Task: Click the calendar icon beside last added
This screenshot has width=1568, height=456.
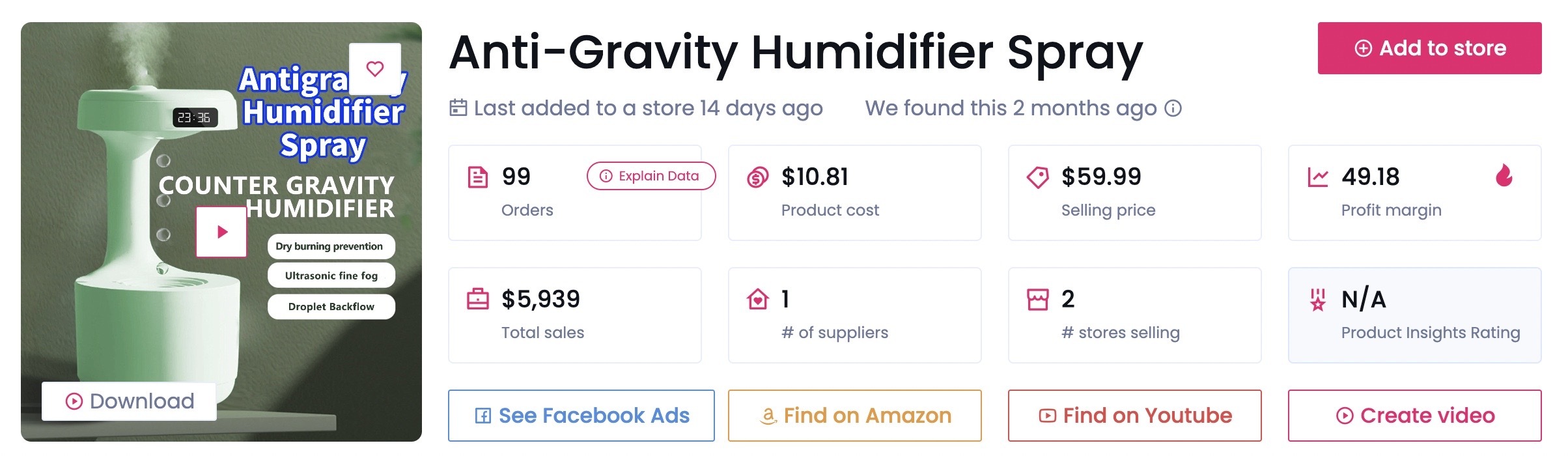Action: [x=458, y=107]
